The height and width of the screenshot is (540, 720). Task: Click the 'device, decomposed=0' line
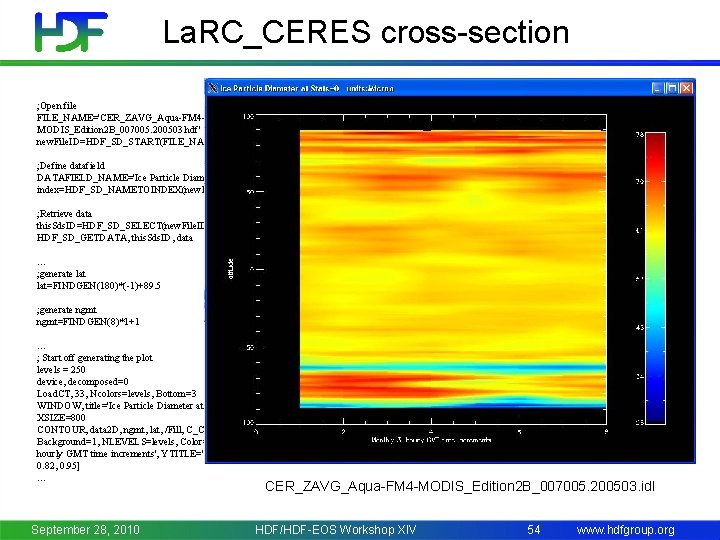pyautogui.click(x=83, y=382)
